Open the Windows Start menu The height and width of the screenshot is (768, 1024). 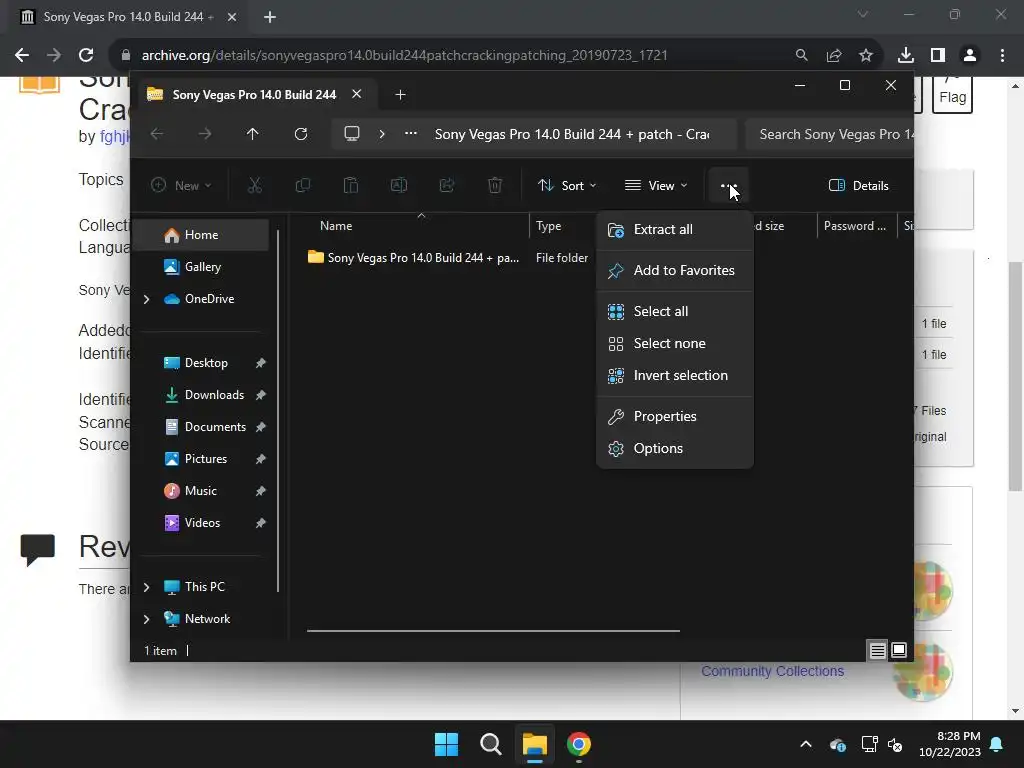point(447,744)
